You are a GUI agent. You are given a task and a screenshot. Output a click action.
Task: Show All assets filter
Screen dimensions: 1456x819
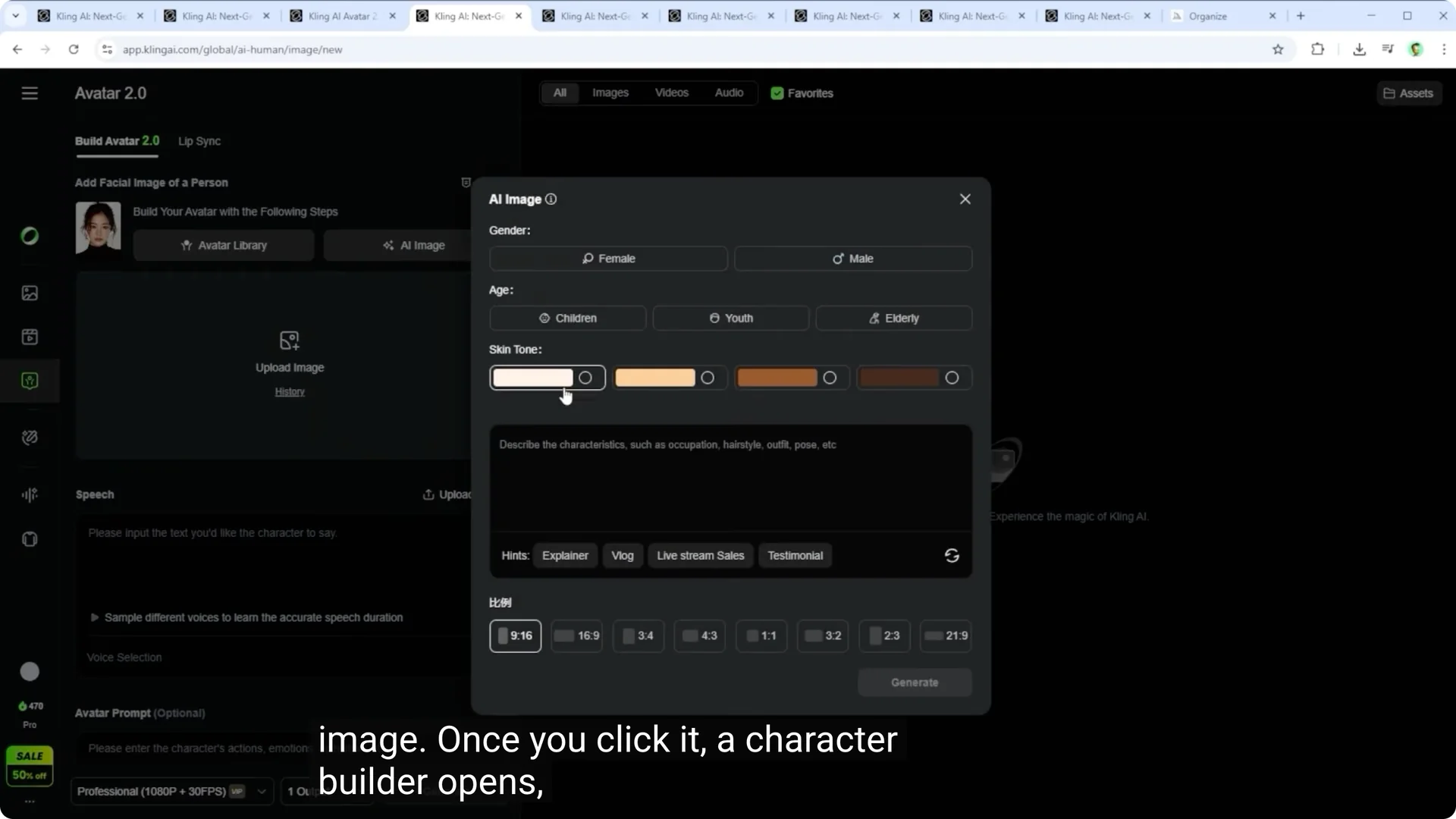point(560,93)
